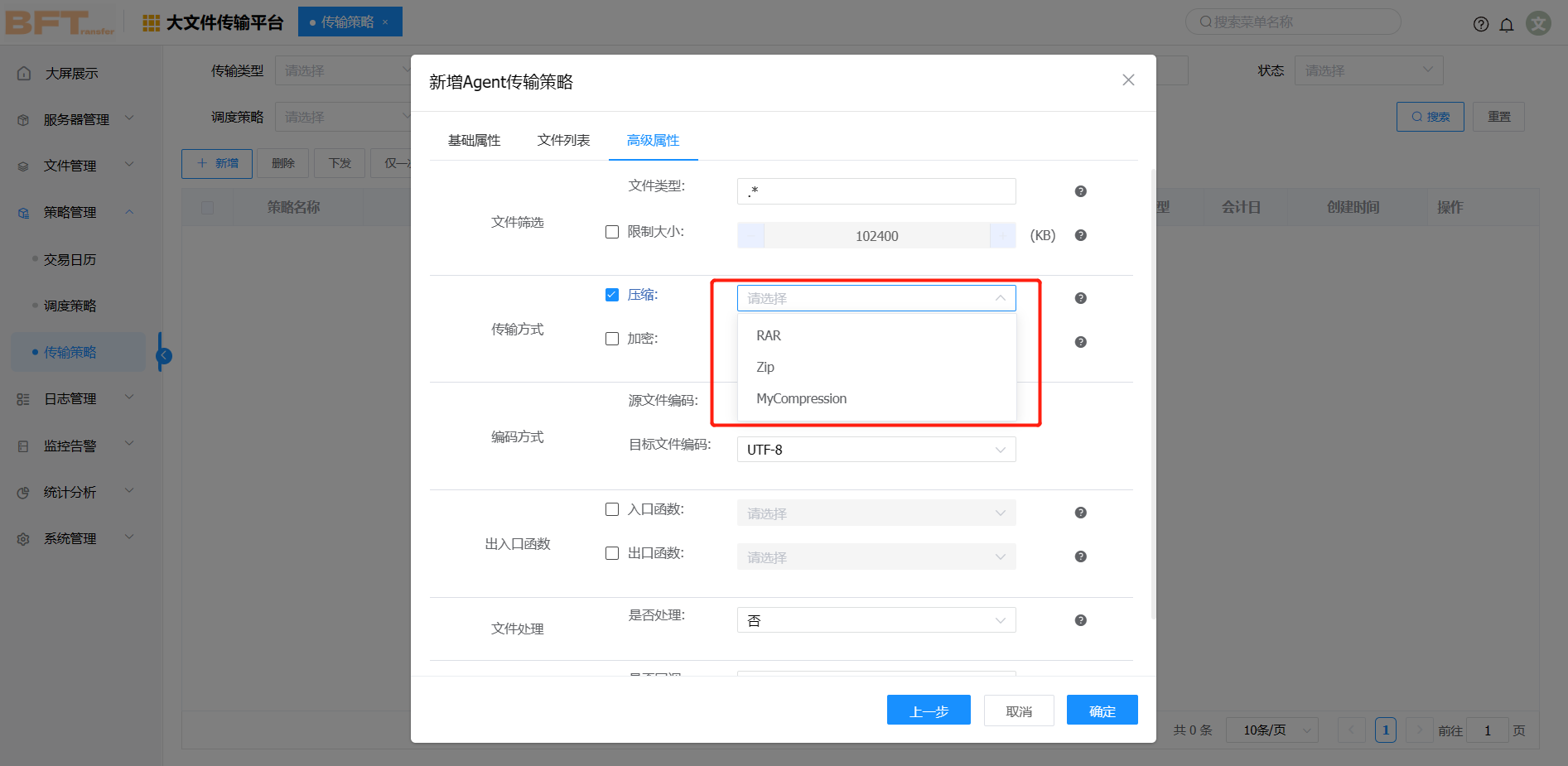Toggle the select-all checkbox in table header
This screenshot has height=766, width=1568.
[x=207, y=208]
